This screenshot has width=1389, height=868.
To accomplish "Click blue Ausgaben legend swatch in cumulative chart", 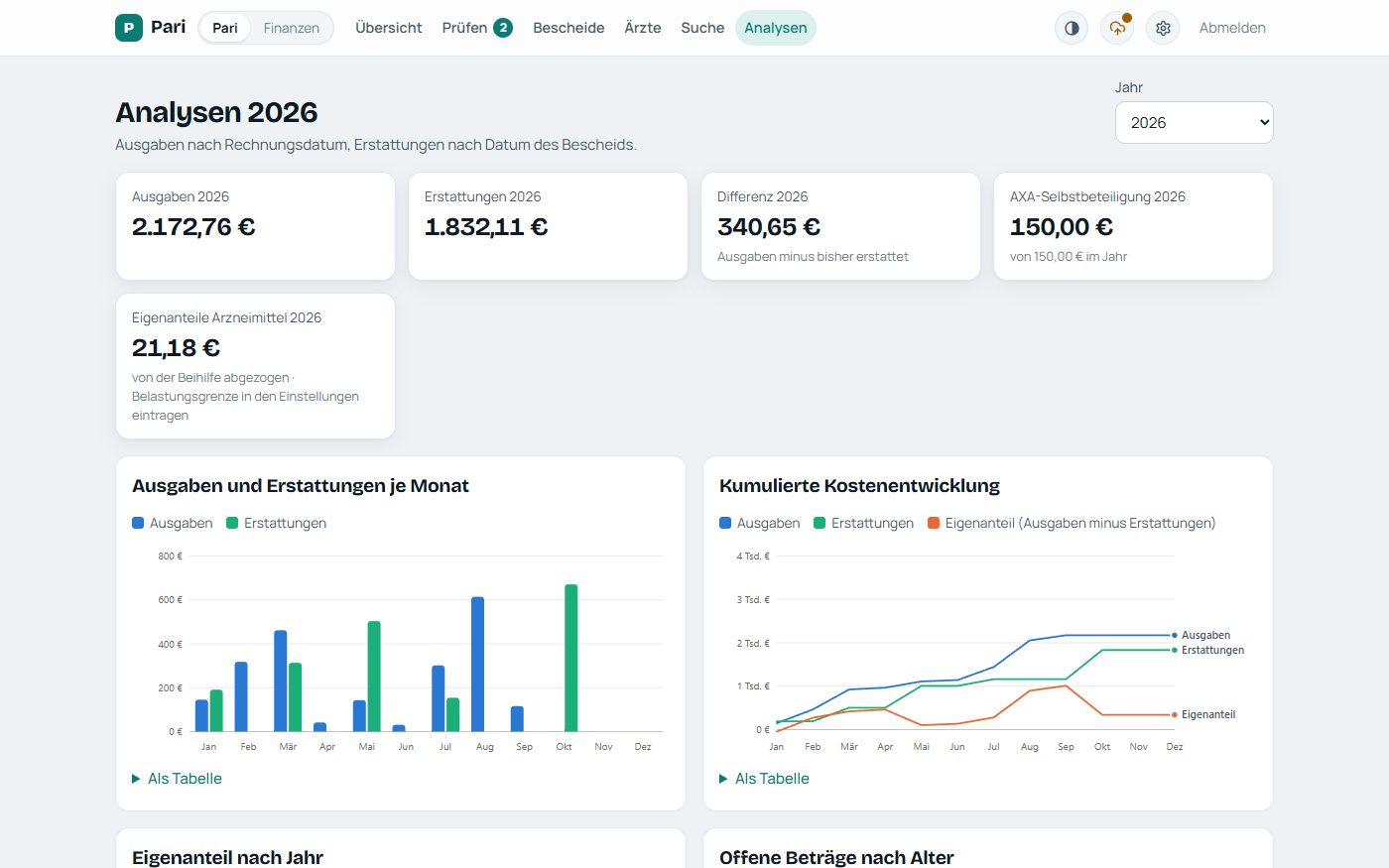I will (x=725, y=523).
